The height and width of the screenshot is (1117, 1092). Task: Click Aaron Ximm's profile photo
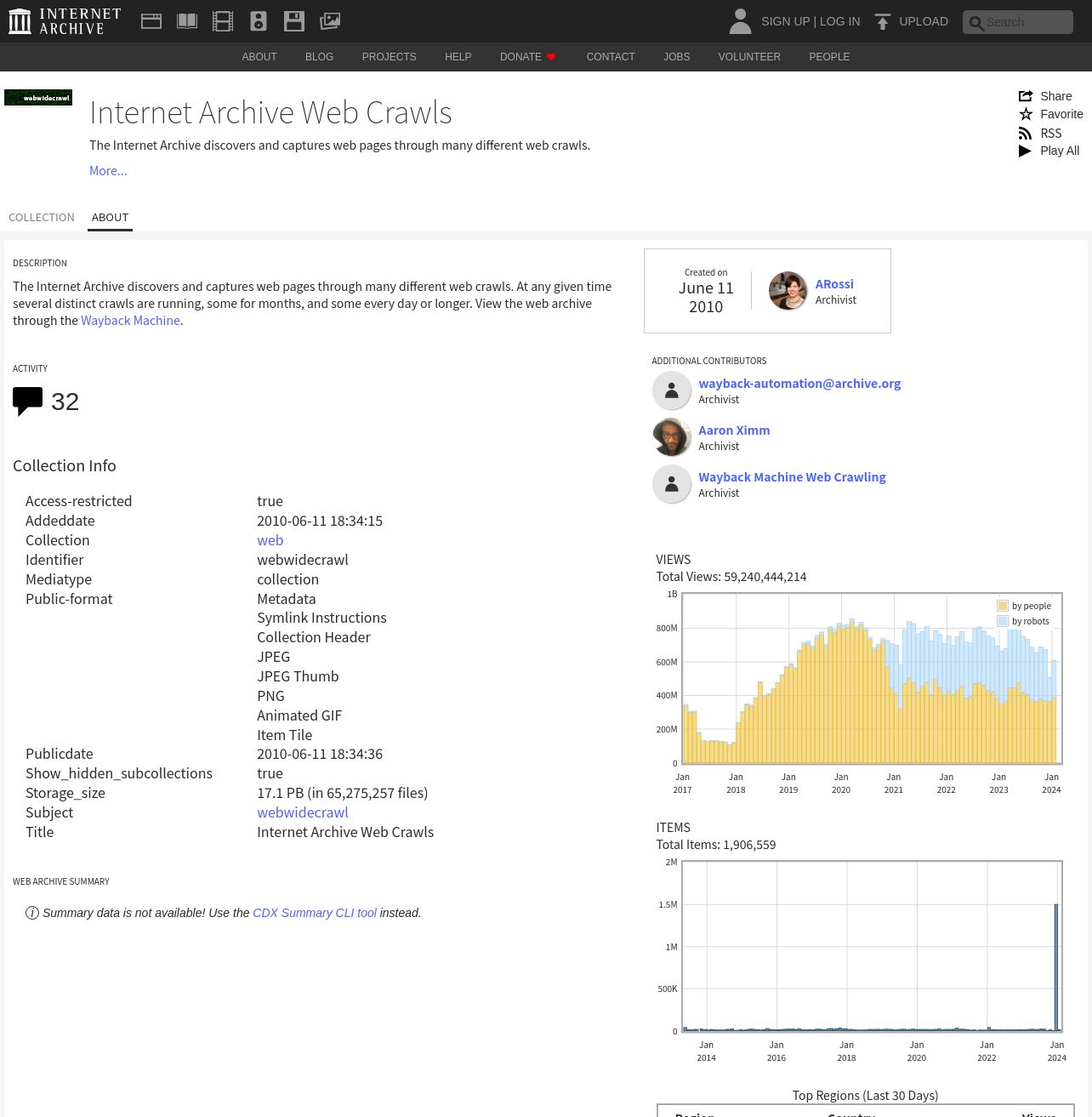click(672, 437)
